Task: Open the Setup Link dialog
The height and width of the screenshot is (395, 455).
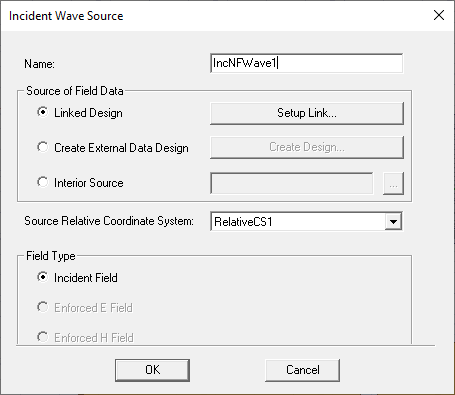Action: pyautogui.click(x=307, y=113)
